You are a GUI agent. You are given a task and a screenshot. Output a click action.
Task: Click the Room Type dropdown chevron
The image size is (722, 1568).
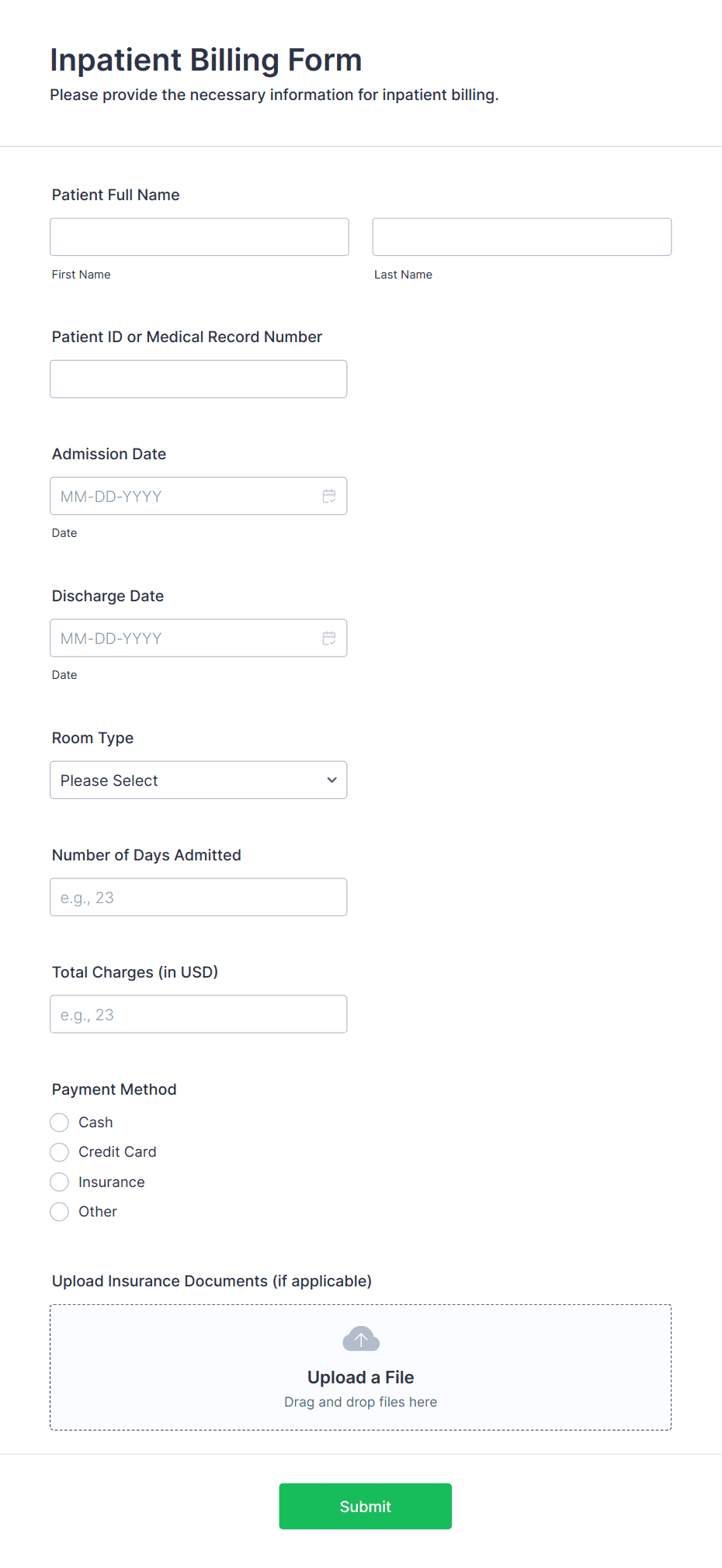click(x=331, y=780)
